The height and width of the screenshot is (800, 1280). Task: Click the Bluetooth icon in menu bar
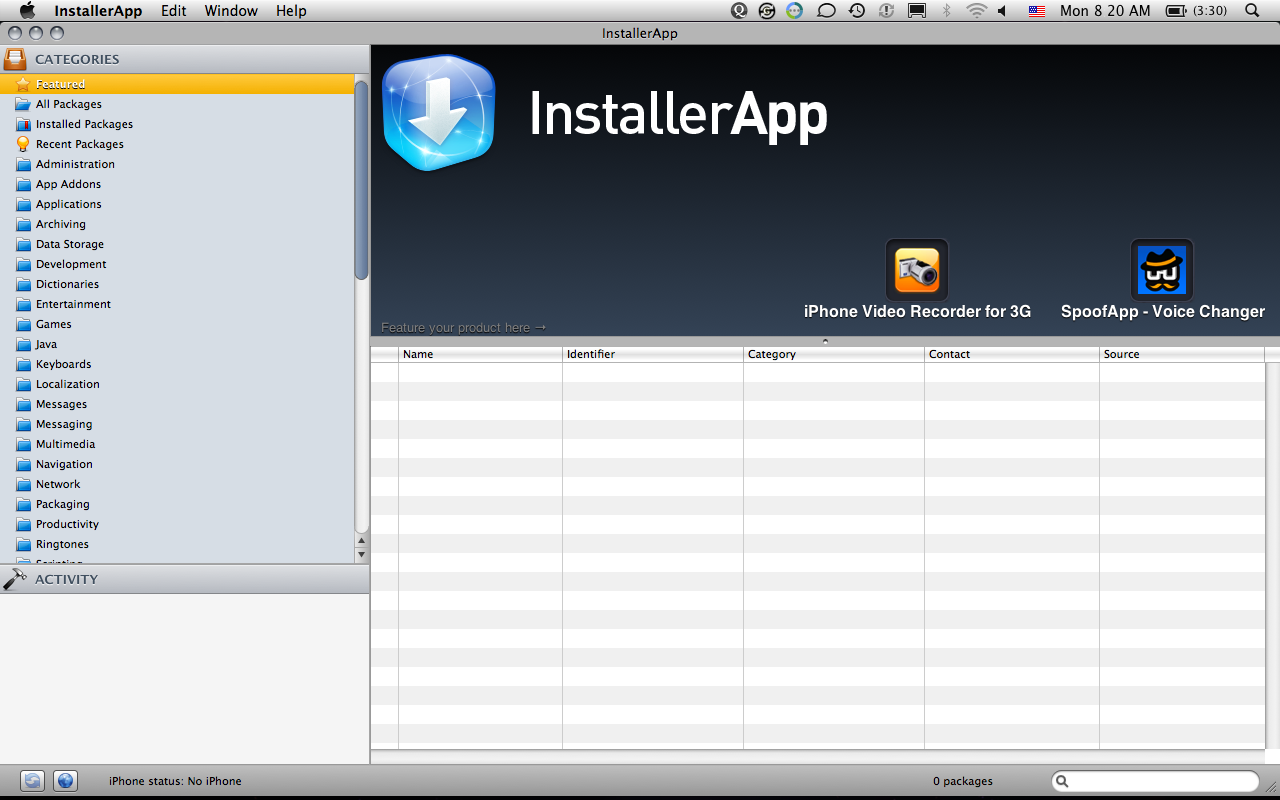coord(946,11)
